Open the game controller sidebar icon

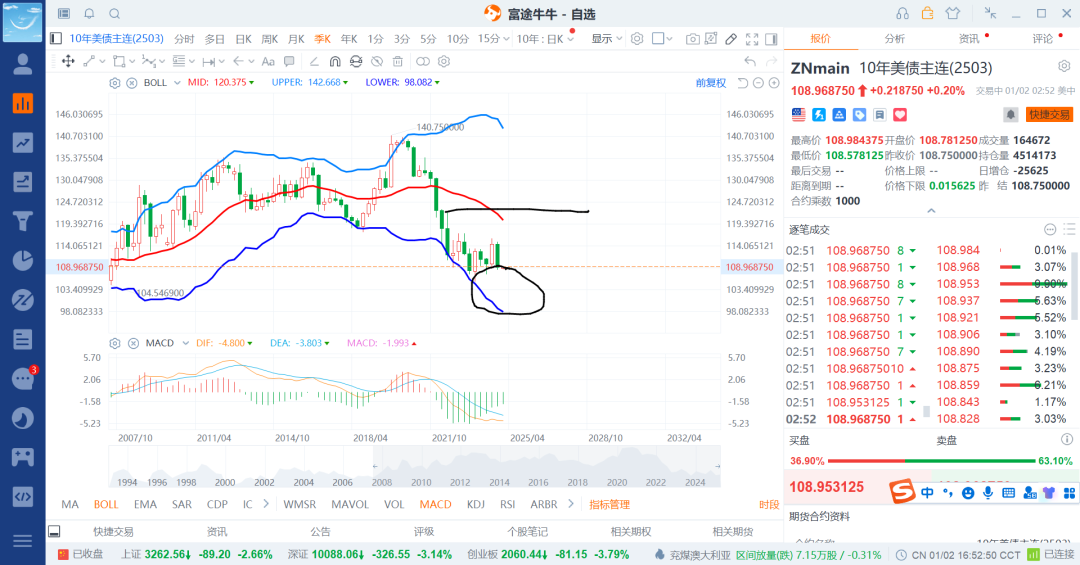23,457
